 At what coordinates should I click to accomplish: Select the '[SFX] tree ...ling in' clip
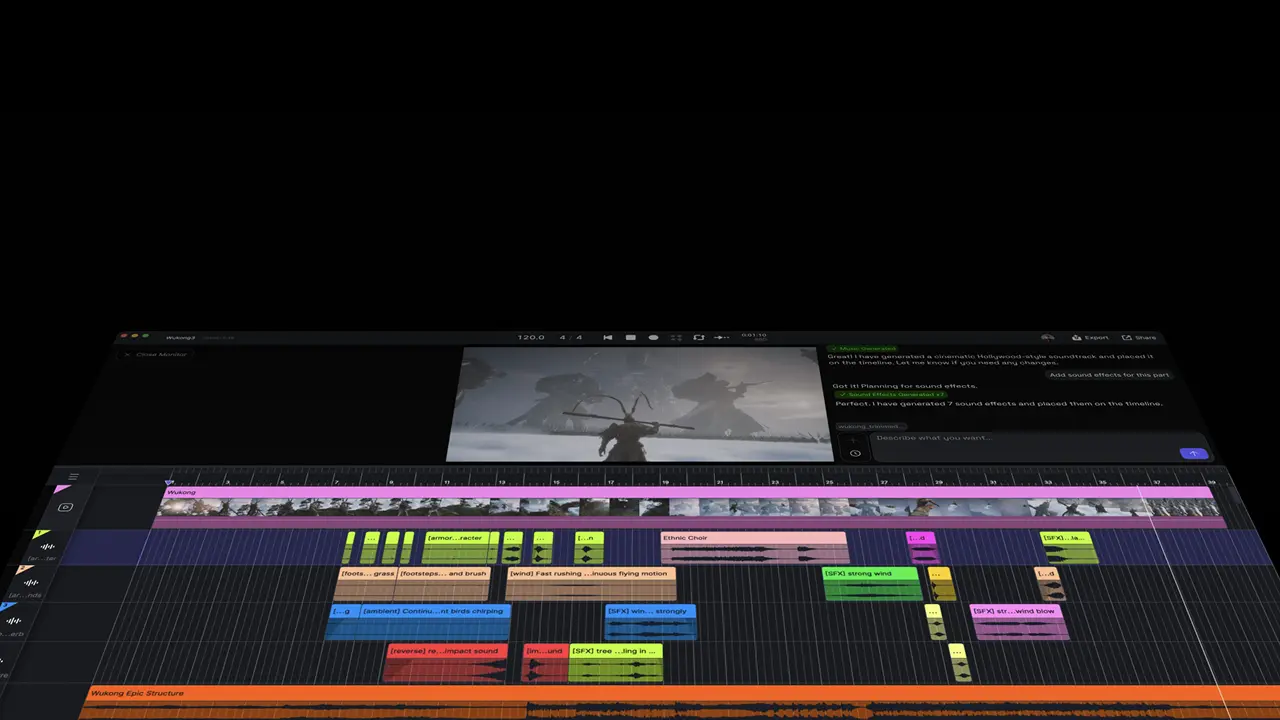pyautogui.click(x=616, y=663)
